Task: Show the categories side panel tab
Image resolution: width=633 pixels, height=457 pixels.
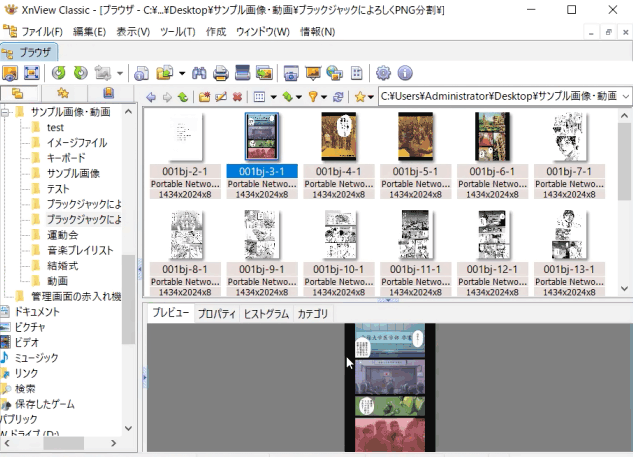Action: 108,93
